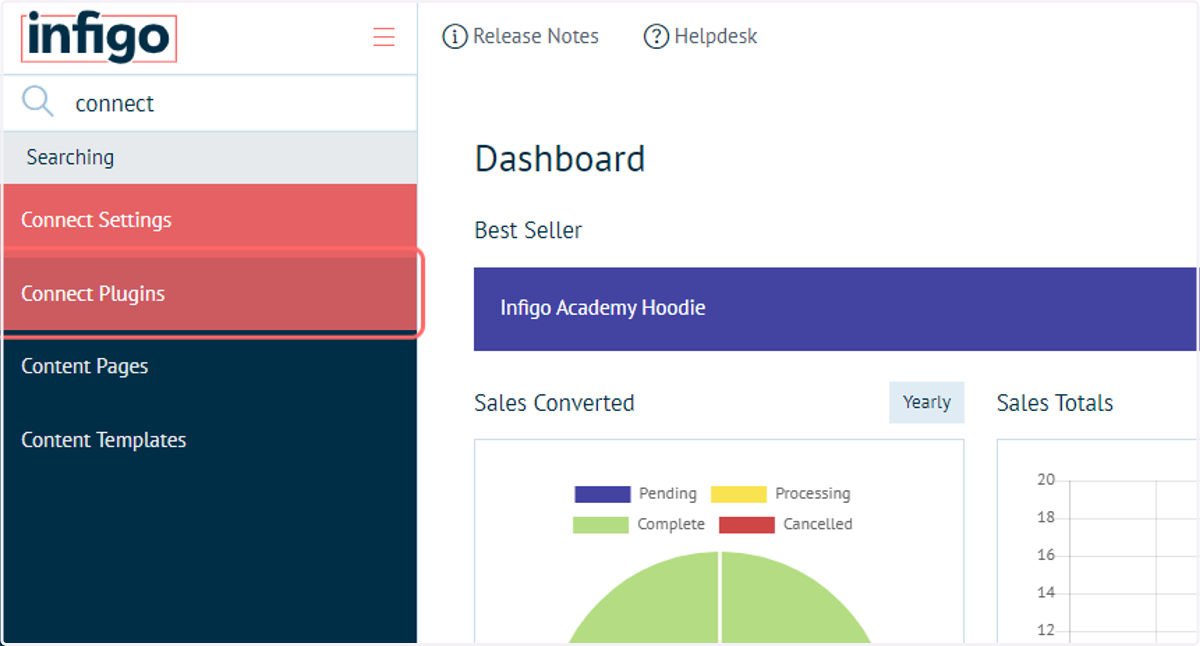The width and height of the screenshot is (1200, 646).
Task: Open Connect Plugins in sidebar
Action: [x=210, y=294]
